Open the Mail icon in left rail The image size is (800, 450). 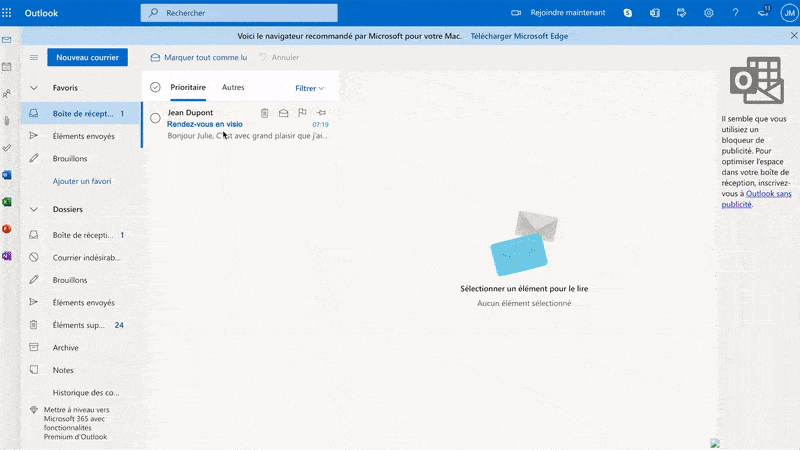click(x=7, y=40)
